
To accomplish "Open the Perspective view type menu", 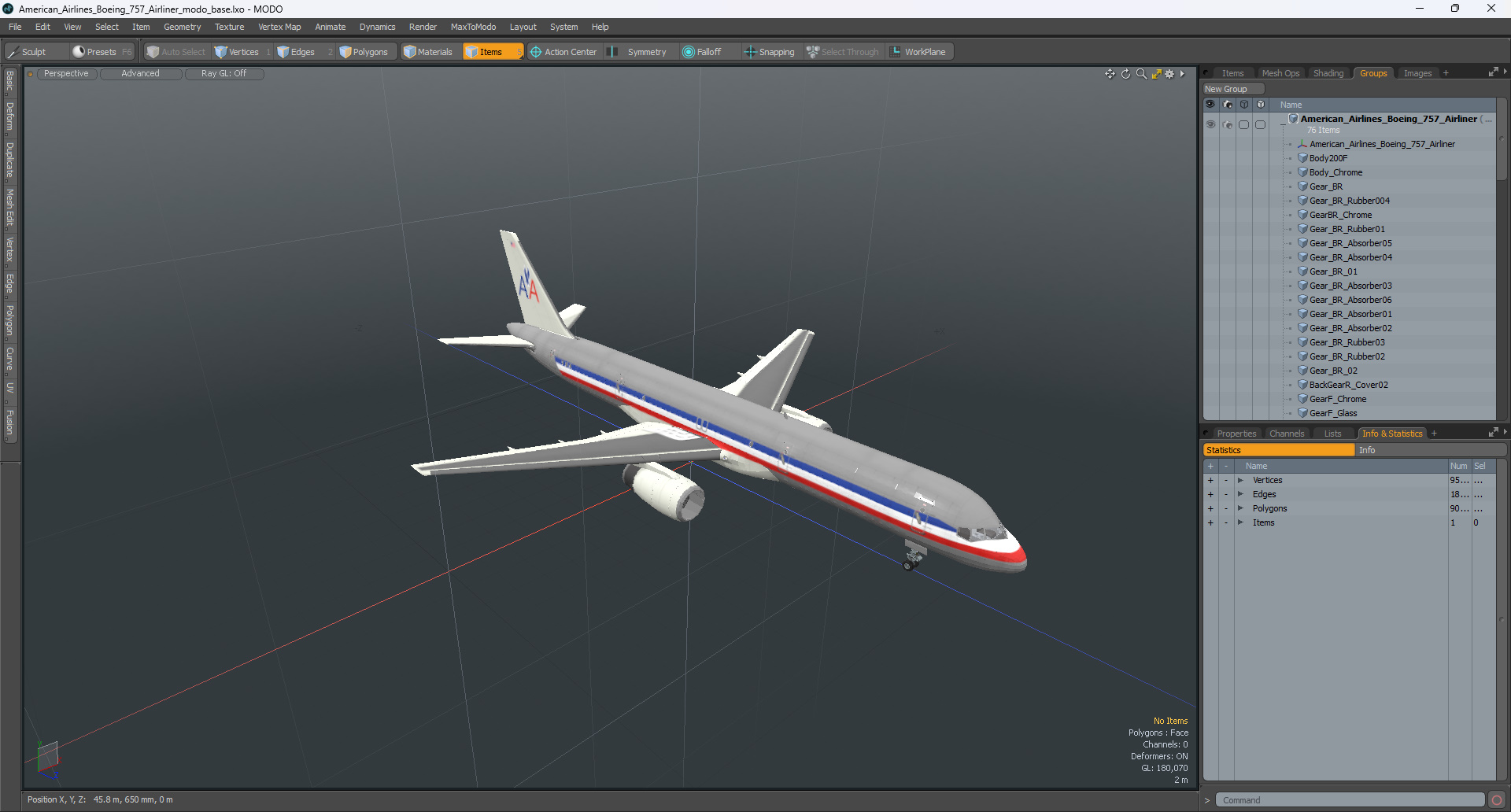I will click(66, 74).
